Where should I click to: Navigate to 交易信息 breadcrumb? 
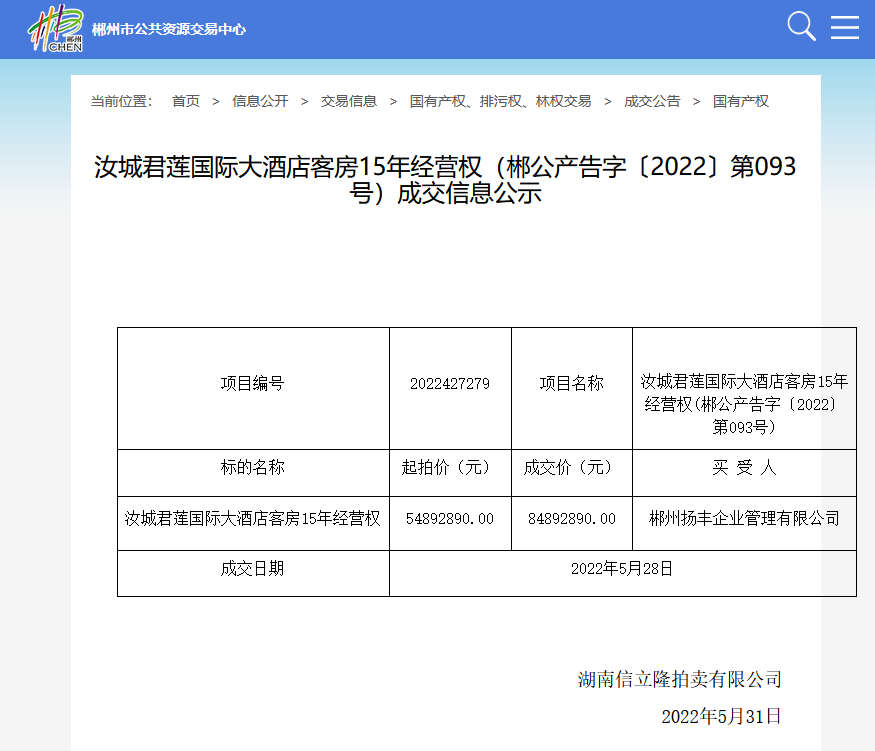point(348,101)
